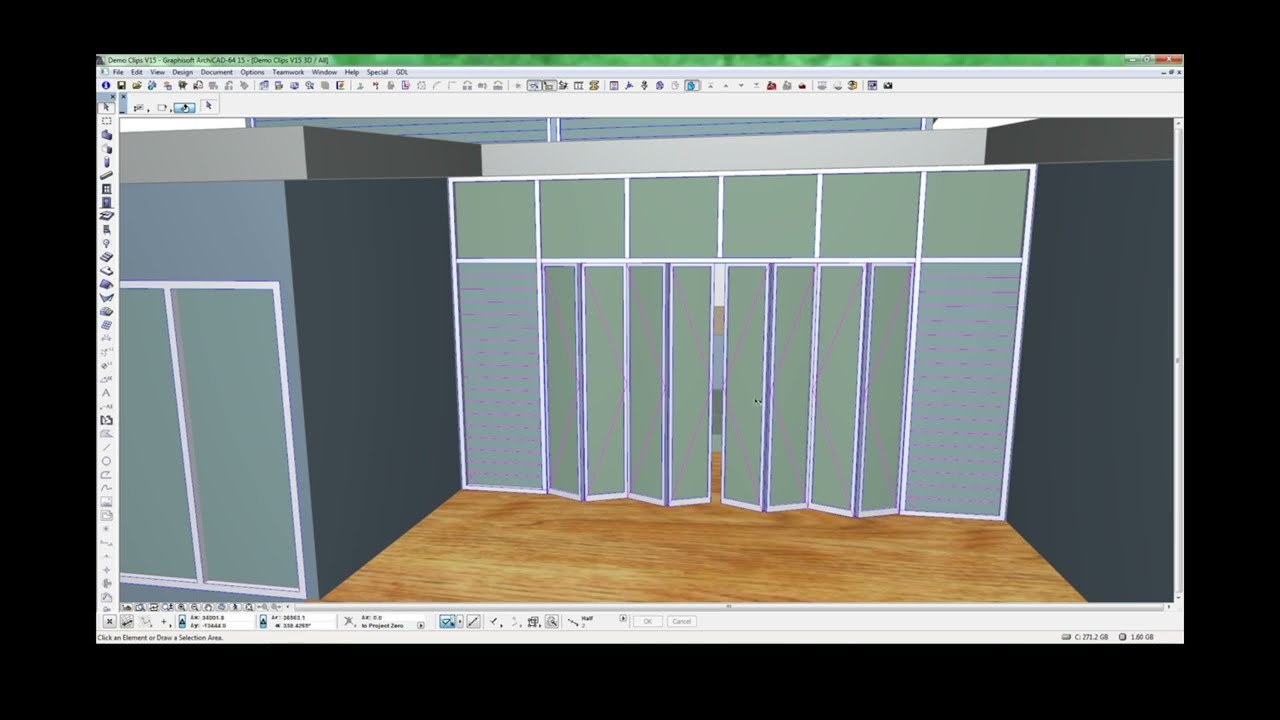Expand arrow next to to Project Zero
Viewport: 1280px width, 720px height.
pos(420,625)
